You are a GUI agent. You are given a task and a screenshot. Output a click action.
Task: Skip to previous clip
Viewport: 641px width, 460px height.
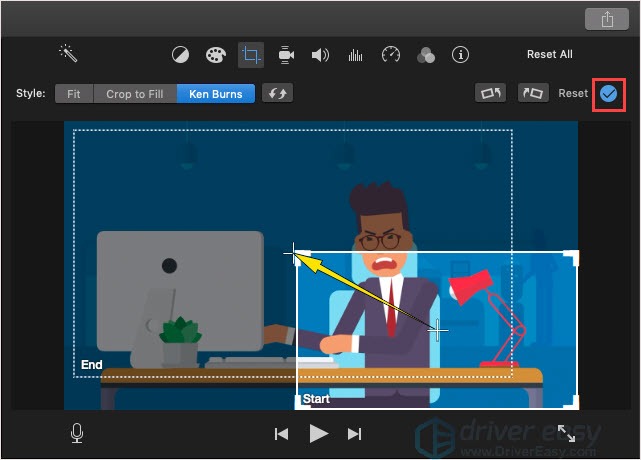pyautogui.click(x=281, y=434)
